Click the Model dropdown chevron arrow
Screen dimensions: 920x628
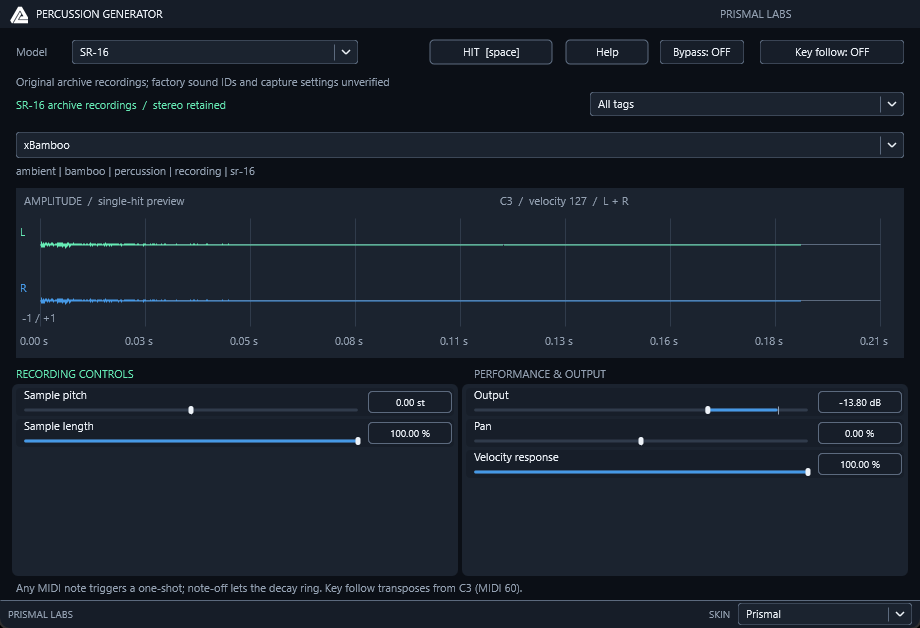pyautogui.click(x=346, y=52)
